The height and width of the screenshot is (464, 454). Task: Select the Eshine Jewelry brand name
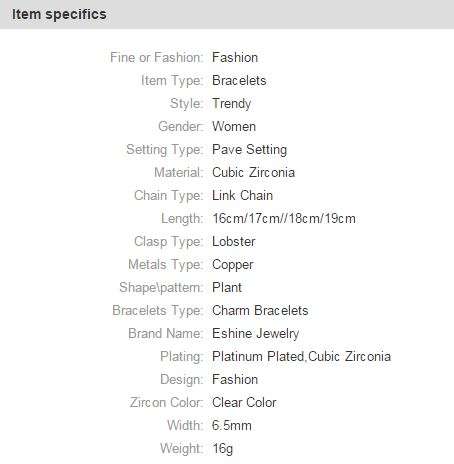coord(256,334)
